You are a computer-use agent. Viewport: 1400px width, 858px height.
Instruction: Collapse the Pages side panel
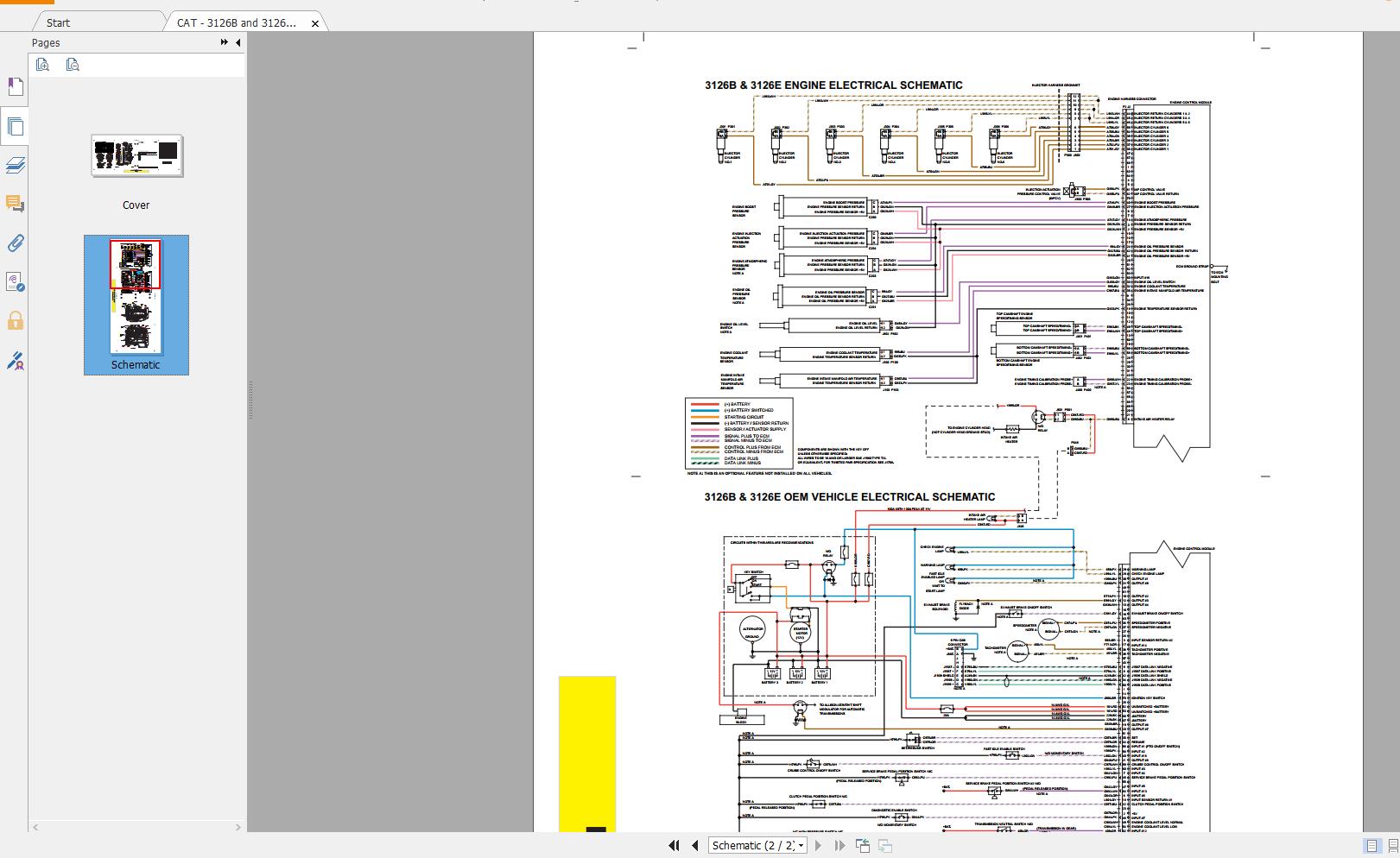pyautogui.click(x=237, y=42)
